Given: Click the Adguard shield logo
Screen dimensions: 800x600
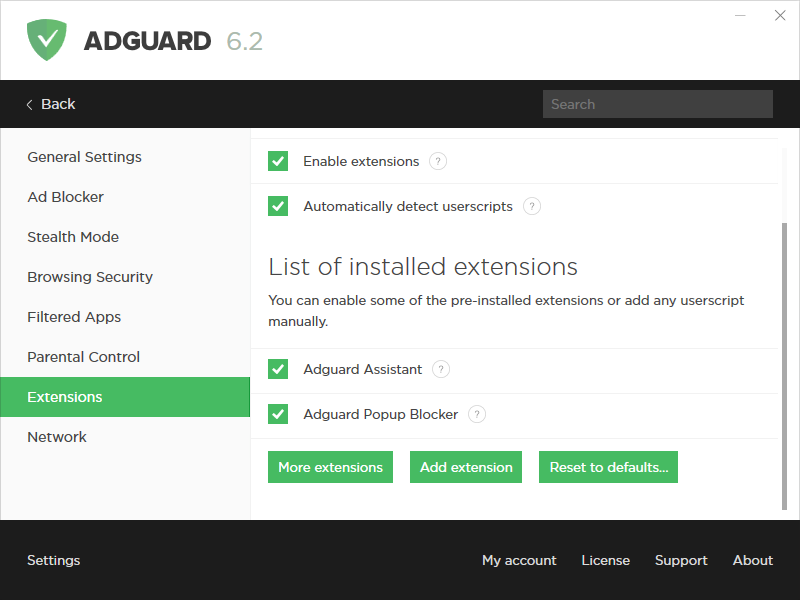Looking at the screenshot, I should (46, 40).
